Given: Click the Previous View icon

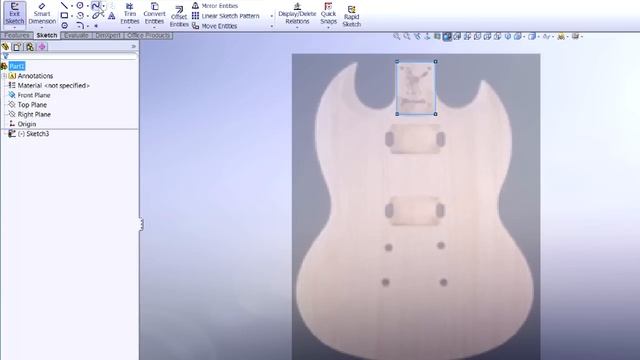Looking at the screenshot, I should 417,36.
